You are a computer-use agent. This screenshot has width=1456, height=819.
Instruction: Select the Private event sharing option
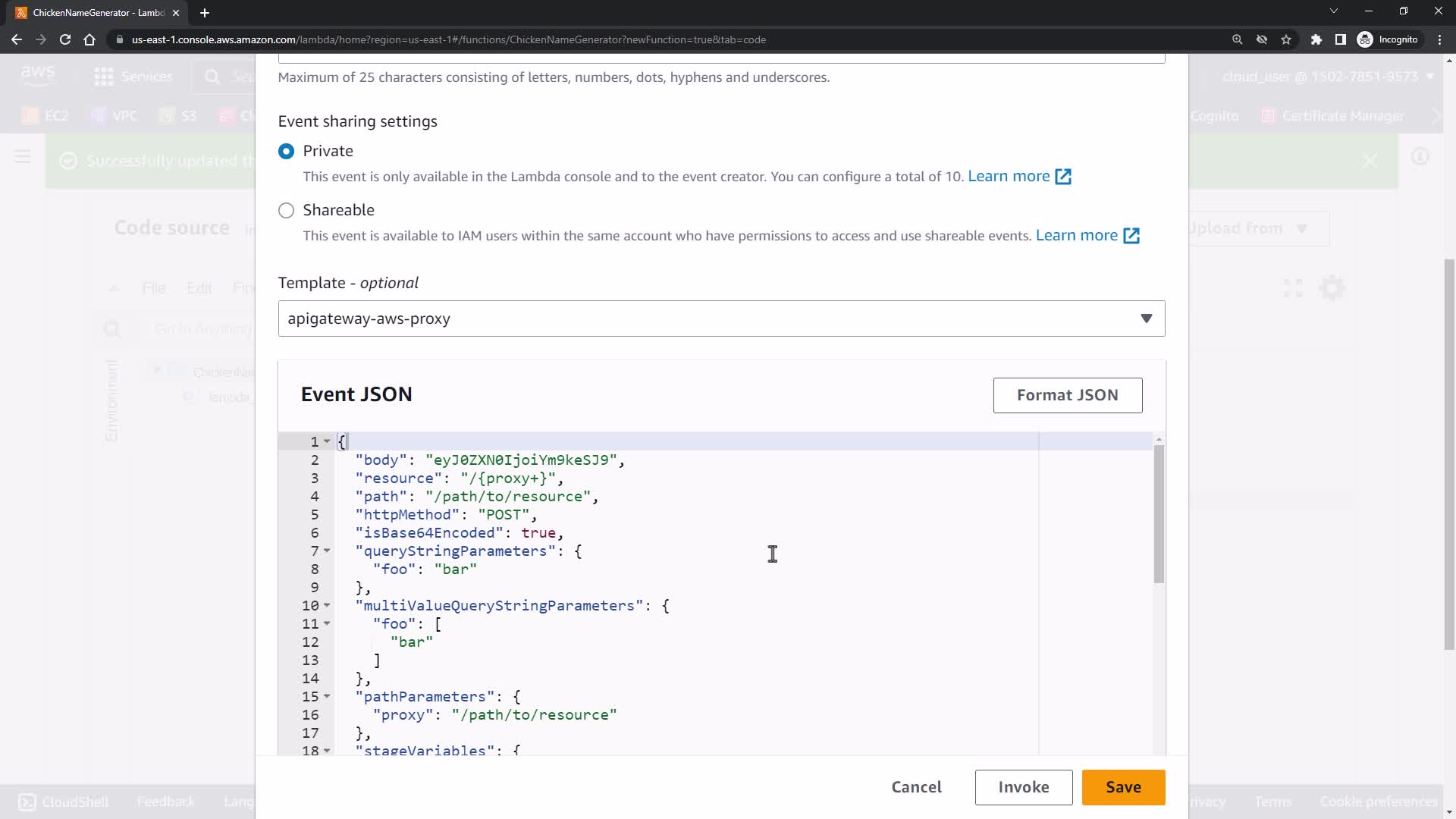pyautogui.click(x=286, y=151)
